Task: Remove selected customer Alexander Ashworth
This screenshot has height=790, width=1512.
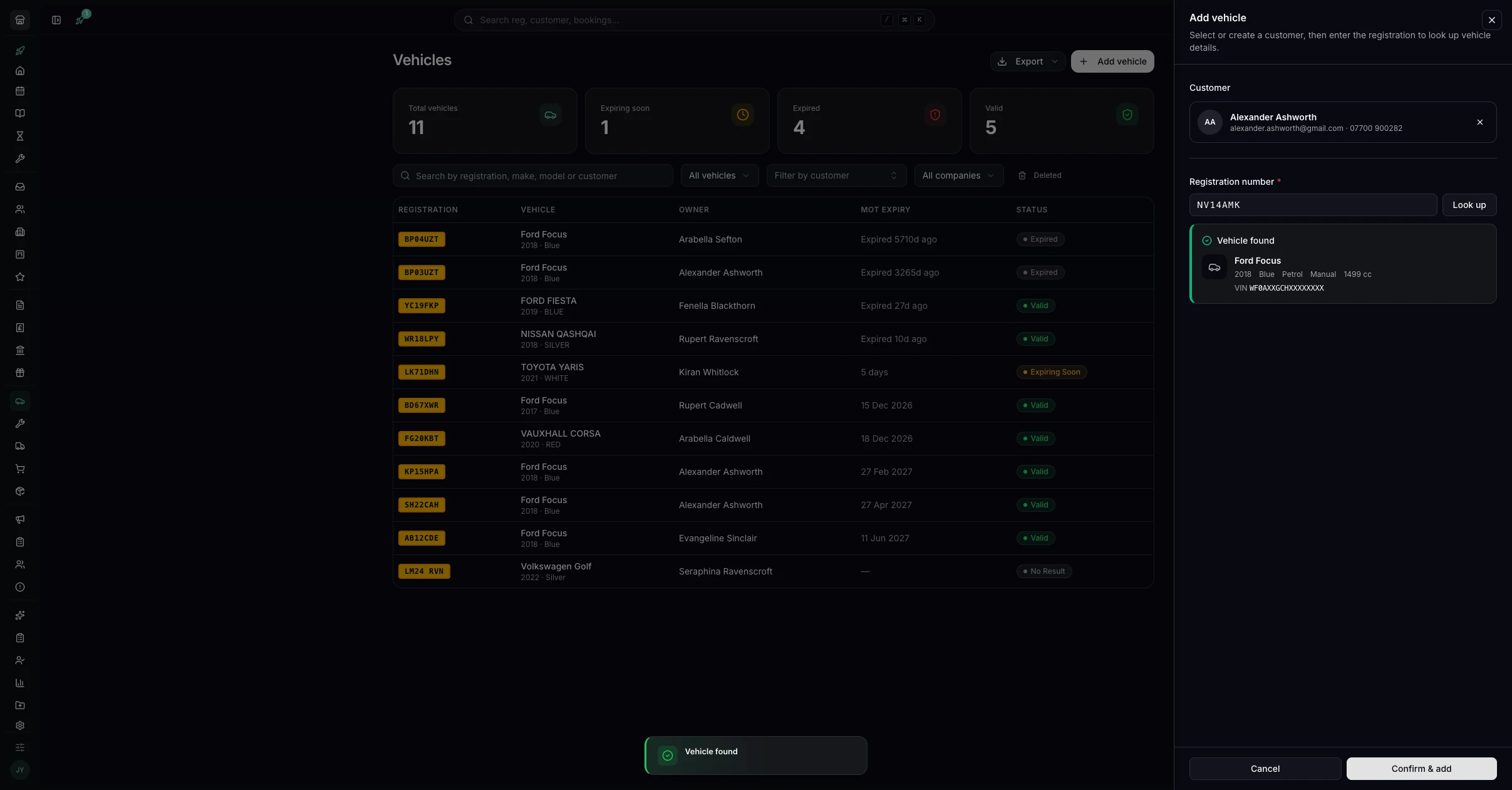Action: point(1480,122)
